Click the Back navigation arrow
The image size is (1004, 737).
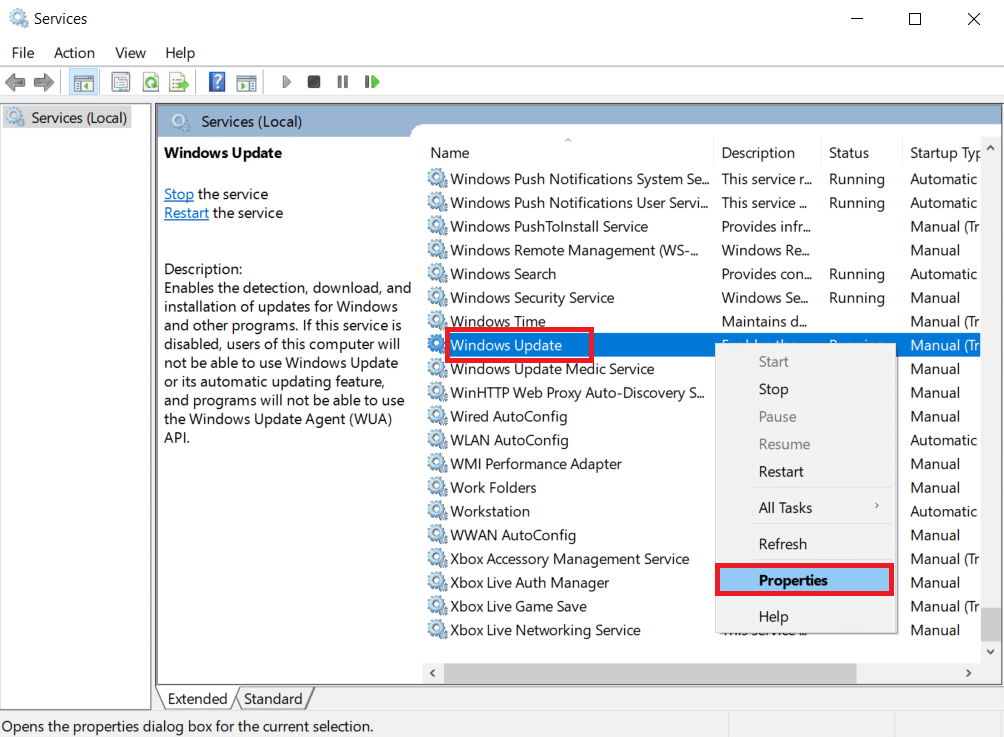click(x=15, y=81)
